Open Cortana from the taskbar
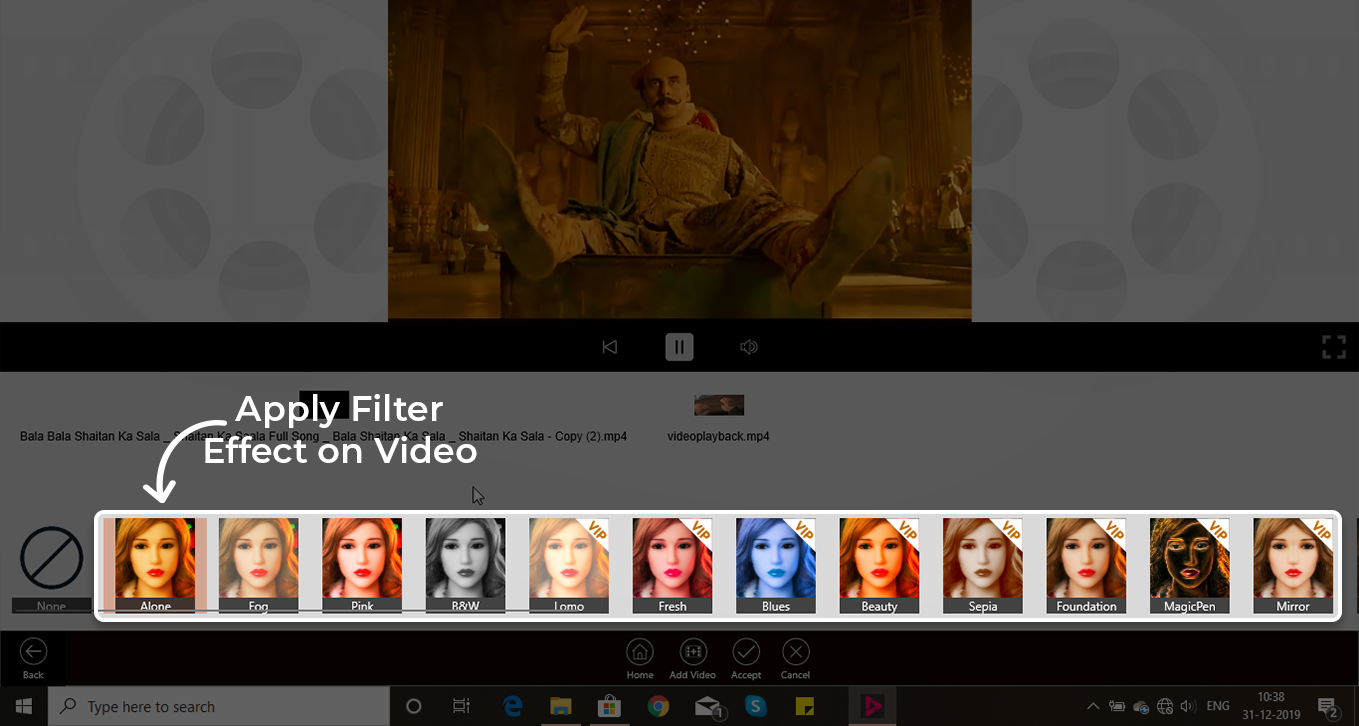 point(414,706)
